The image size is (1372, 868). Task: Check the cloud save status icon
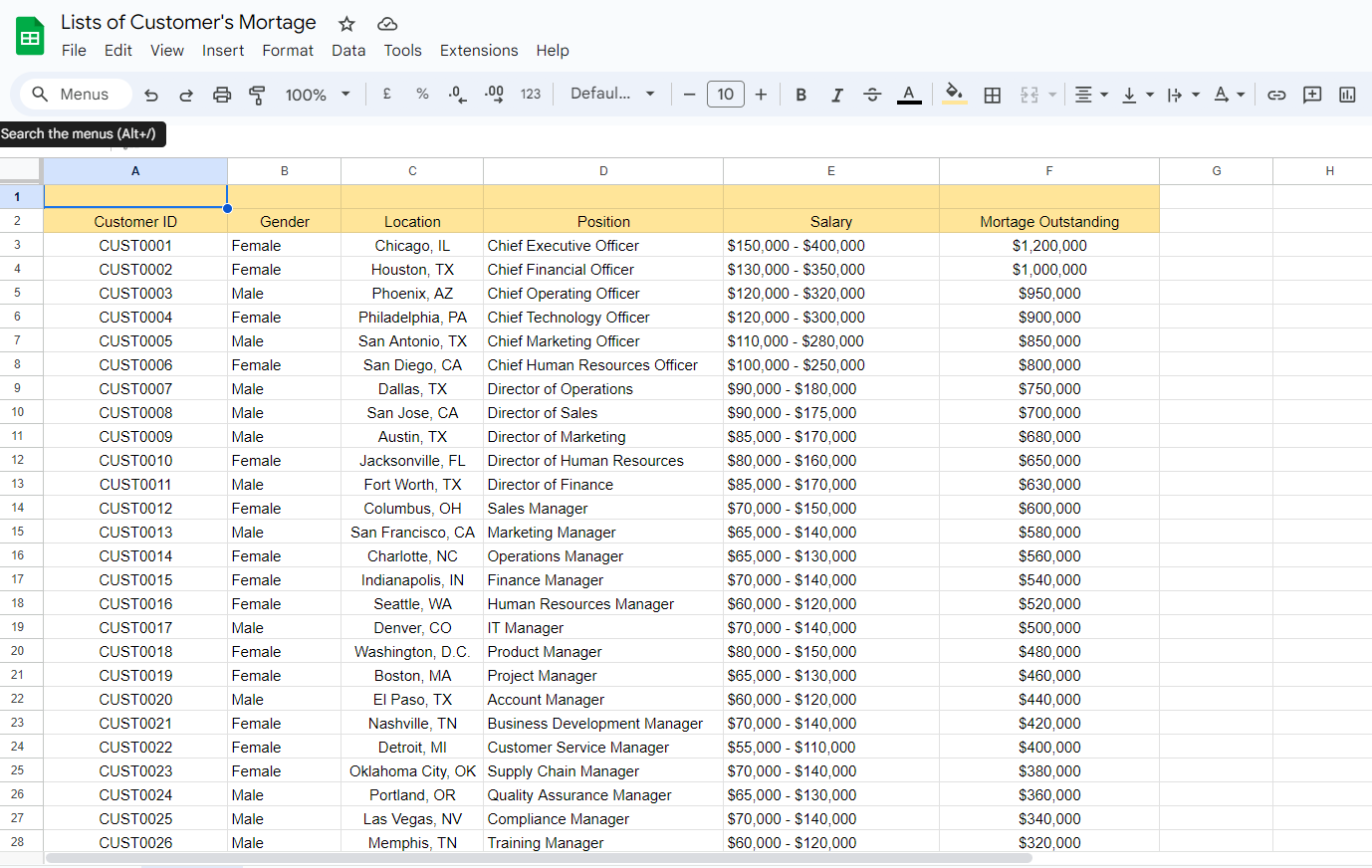387,23
